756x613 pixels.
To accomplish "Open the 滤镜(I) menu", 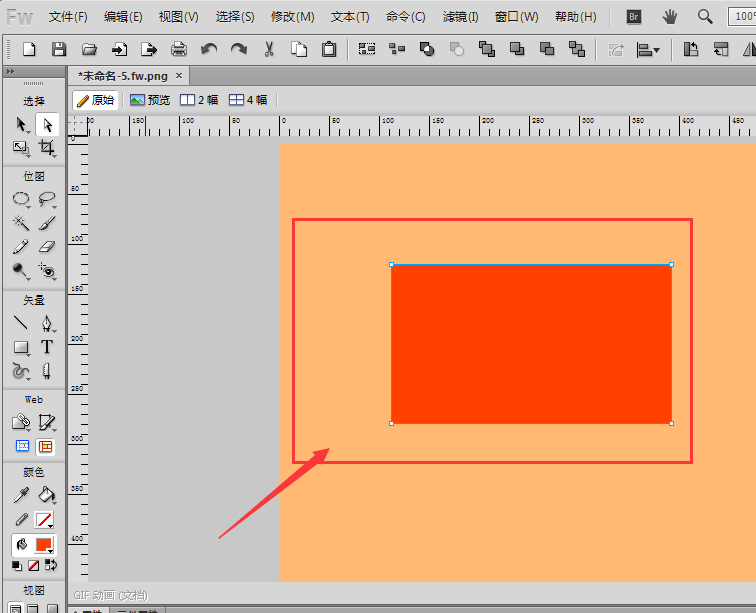I will pos(460,17).
